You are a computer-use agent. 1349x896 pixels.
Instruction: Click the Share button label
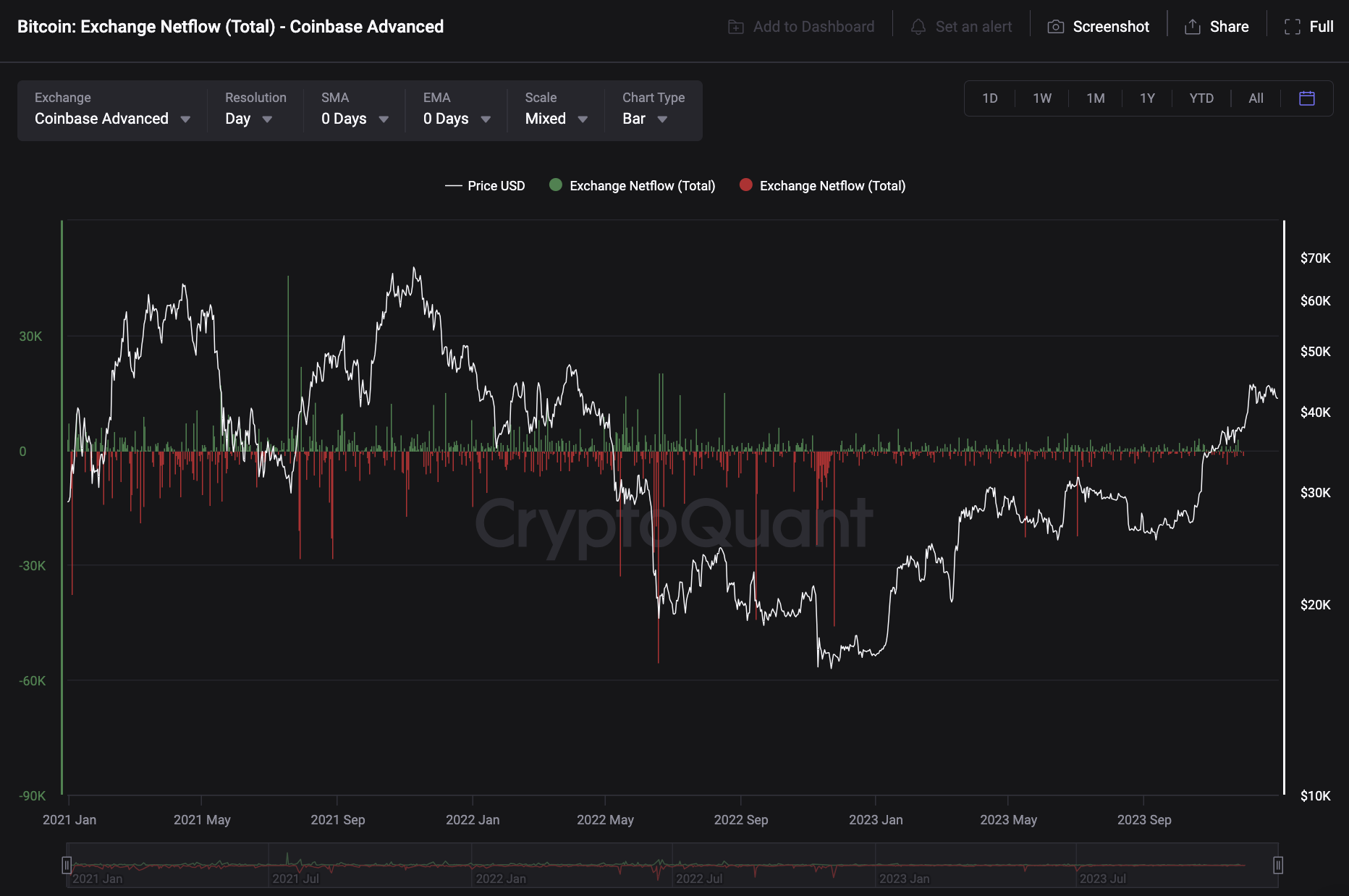tap(1230, 27)
